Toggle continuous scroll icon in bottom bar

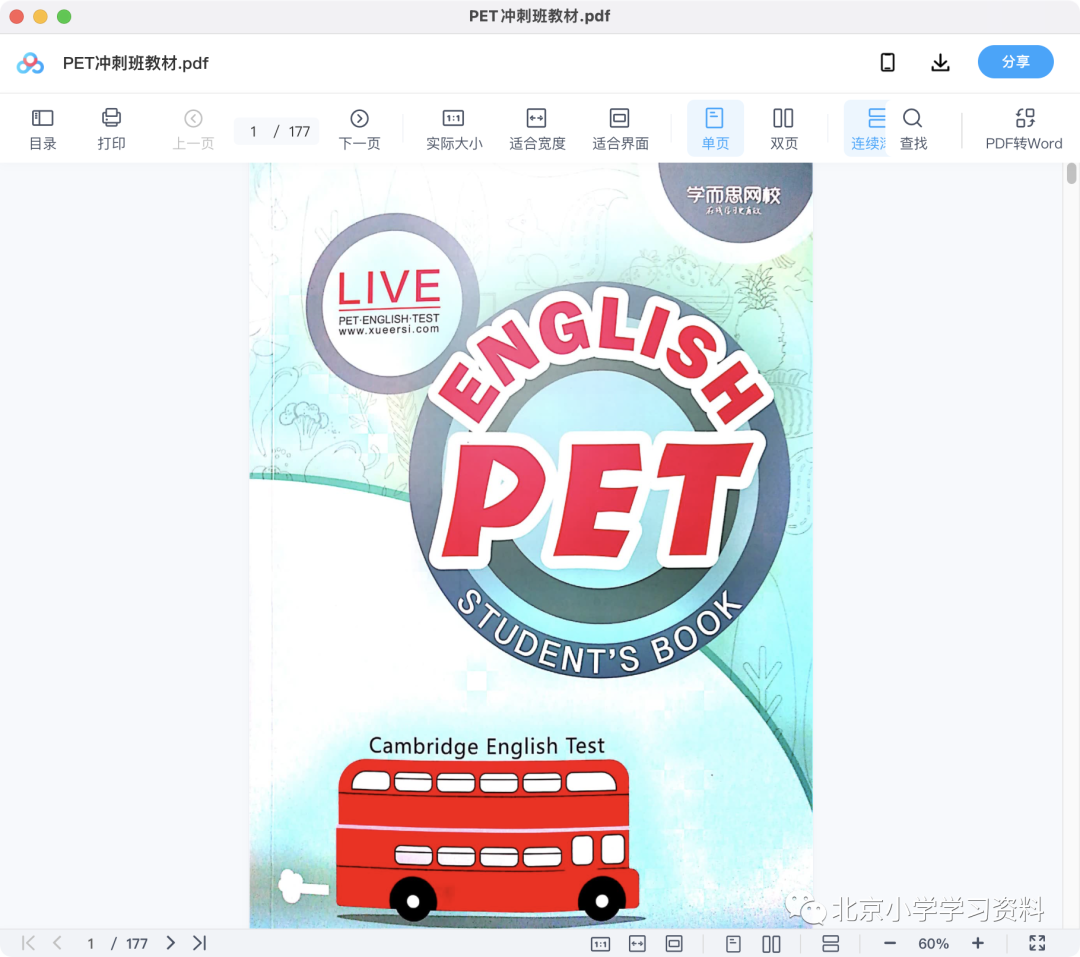pos(831,944)
